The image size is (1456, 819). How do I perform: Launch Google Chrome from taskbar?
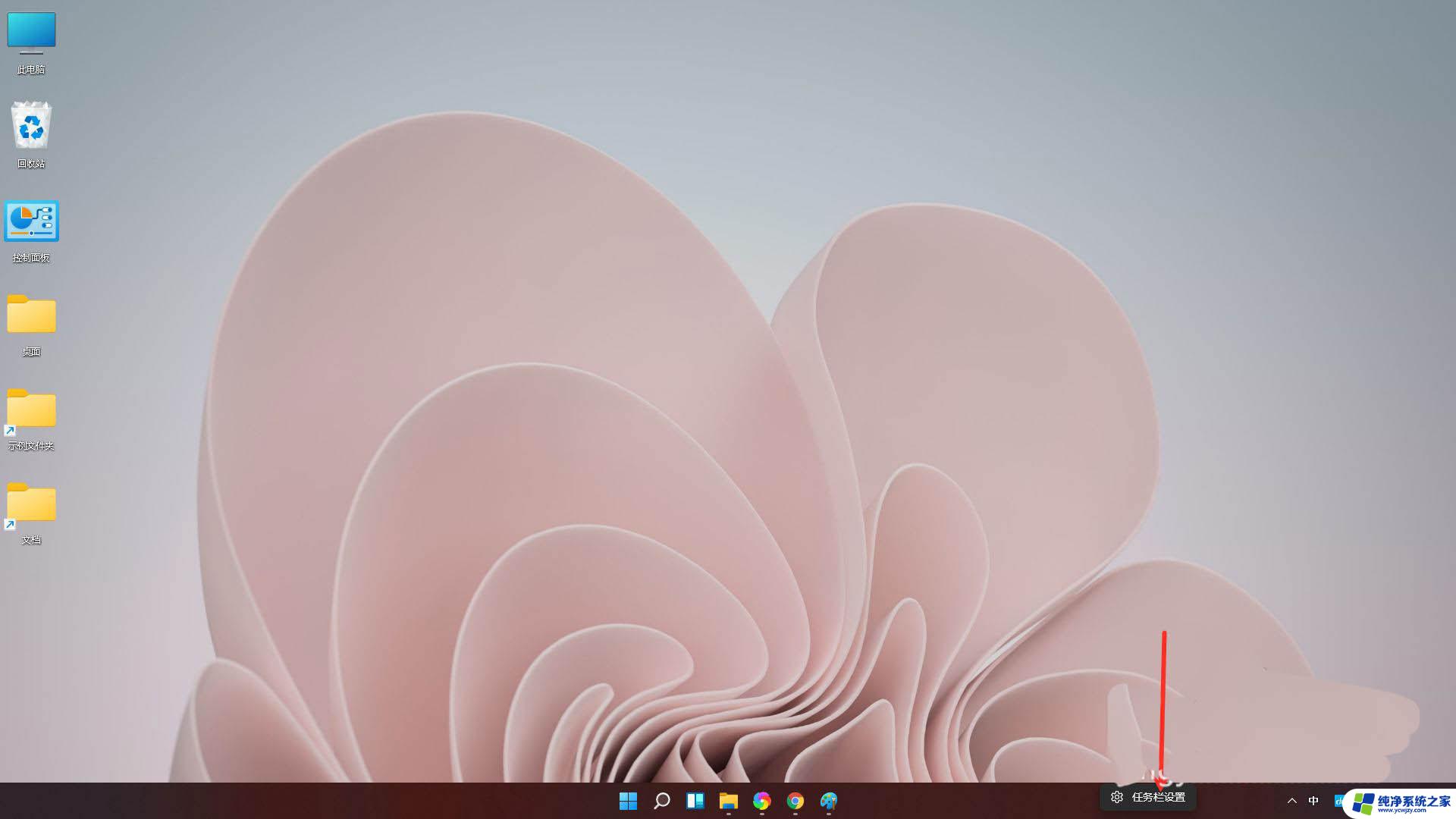[795, 801]
